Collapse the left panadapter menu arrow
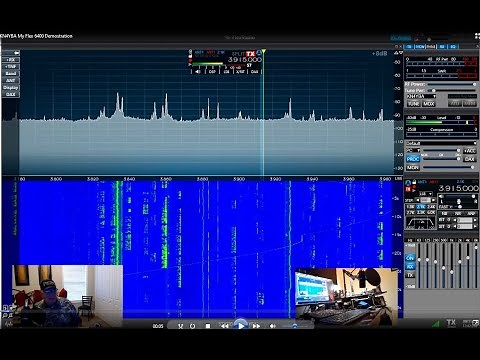This screenshot has width=480, height=360. pyautogui.click(x=16, y=53)
